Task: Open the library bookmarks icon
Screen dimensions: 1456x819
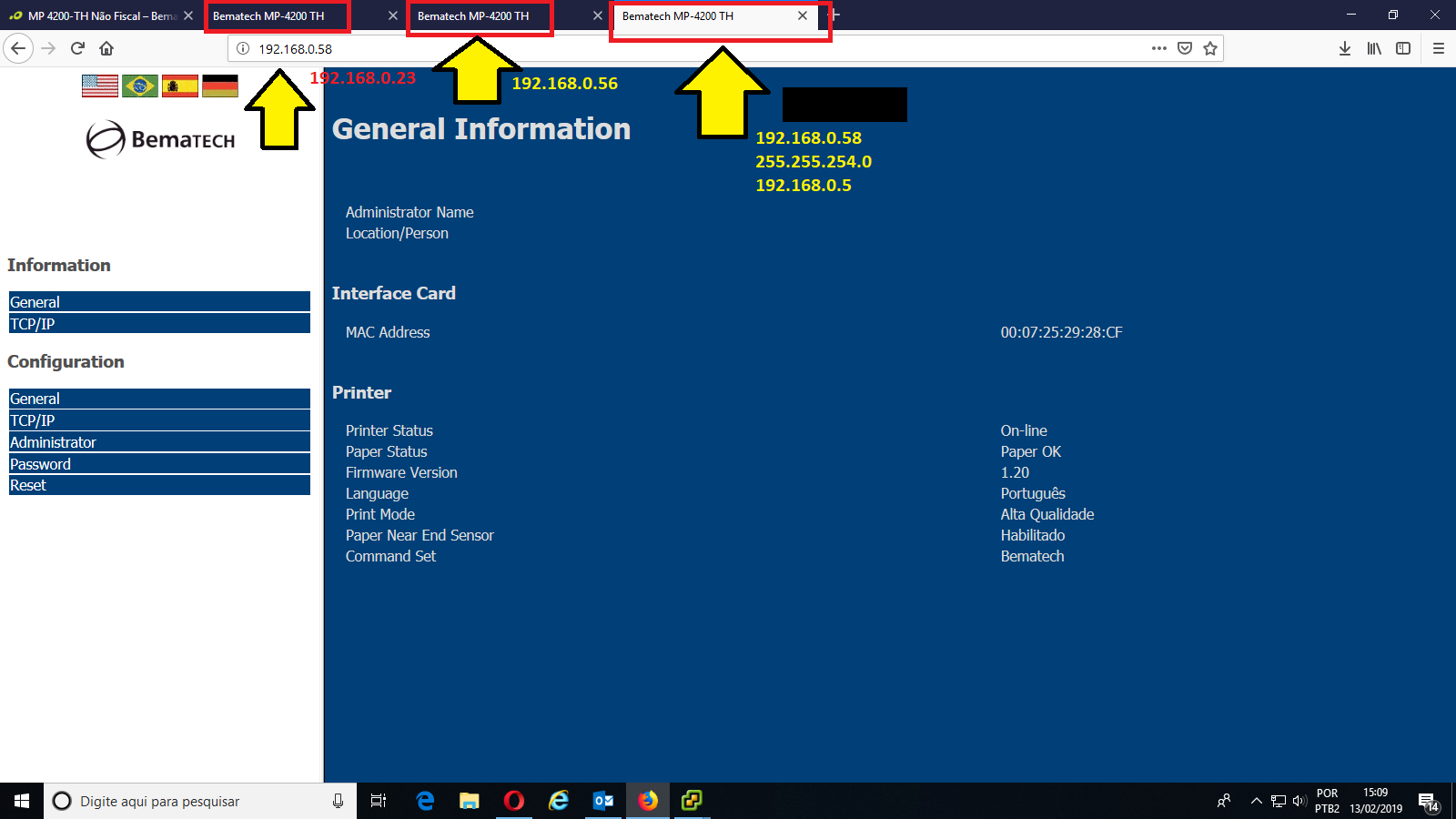Action: [1374, 48]
